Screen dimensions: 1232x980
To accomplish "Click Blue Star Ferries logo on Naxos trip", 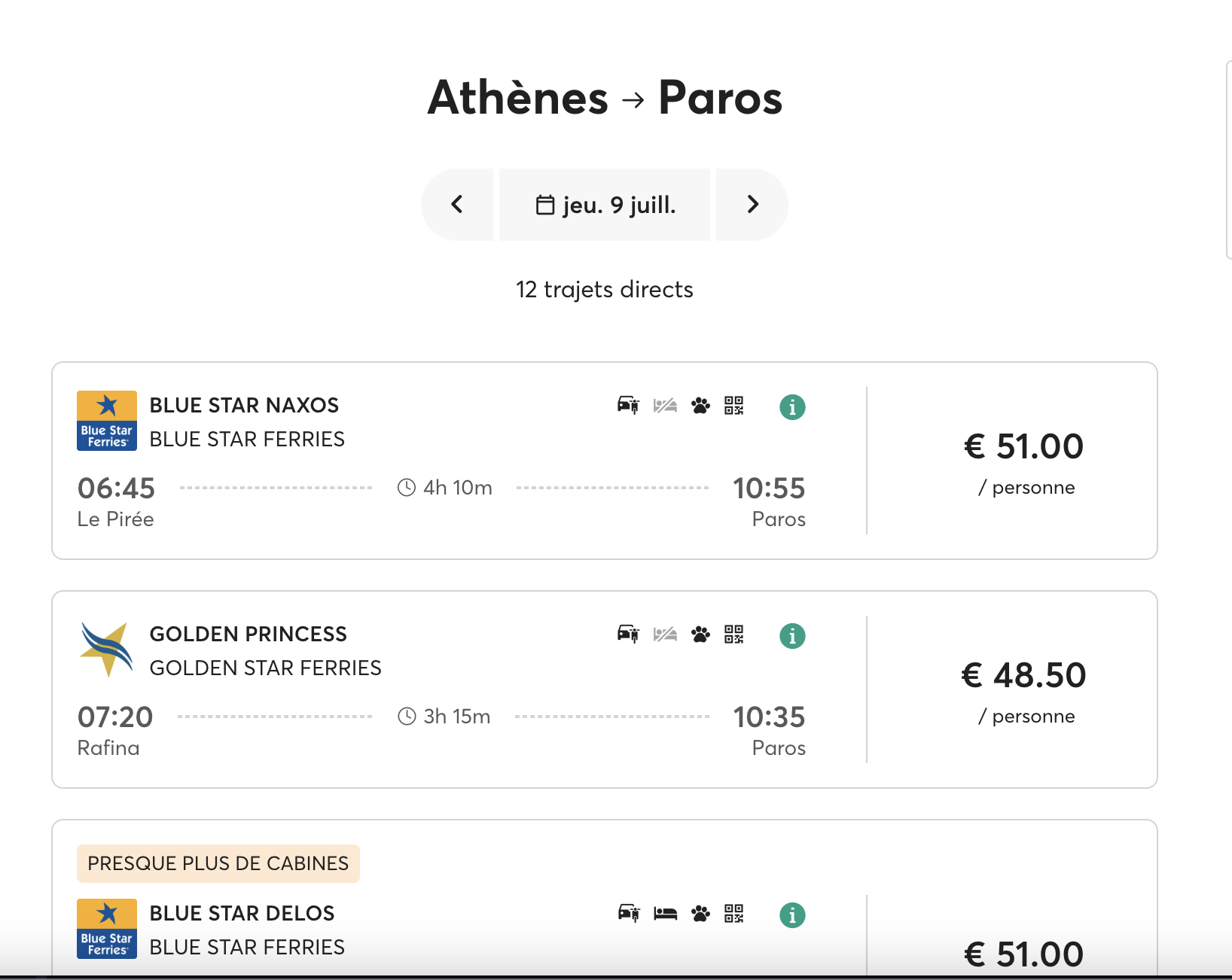I will coord(107,421).
